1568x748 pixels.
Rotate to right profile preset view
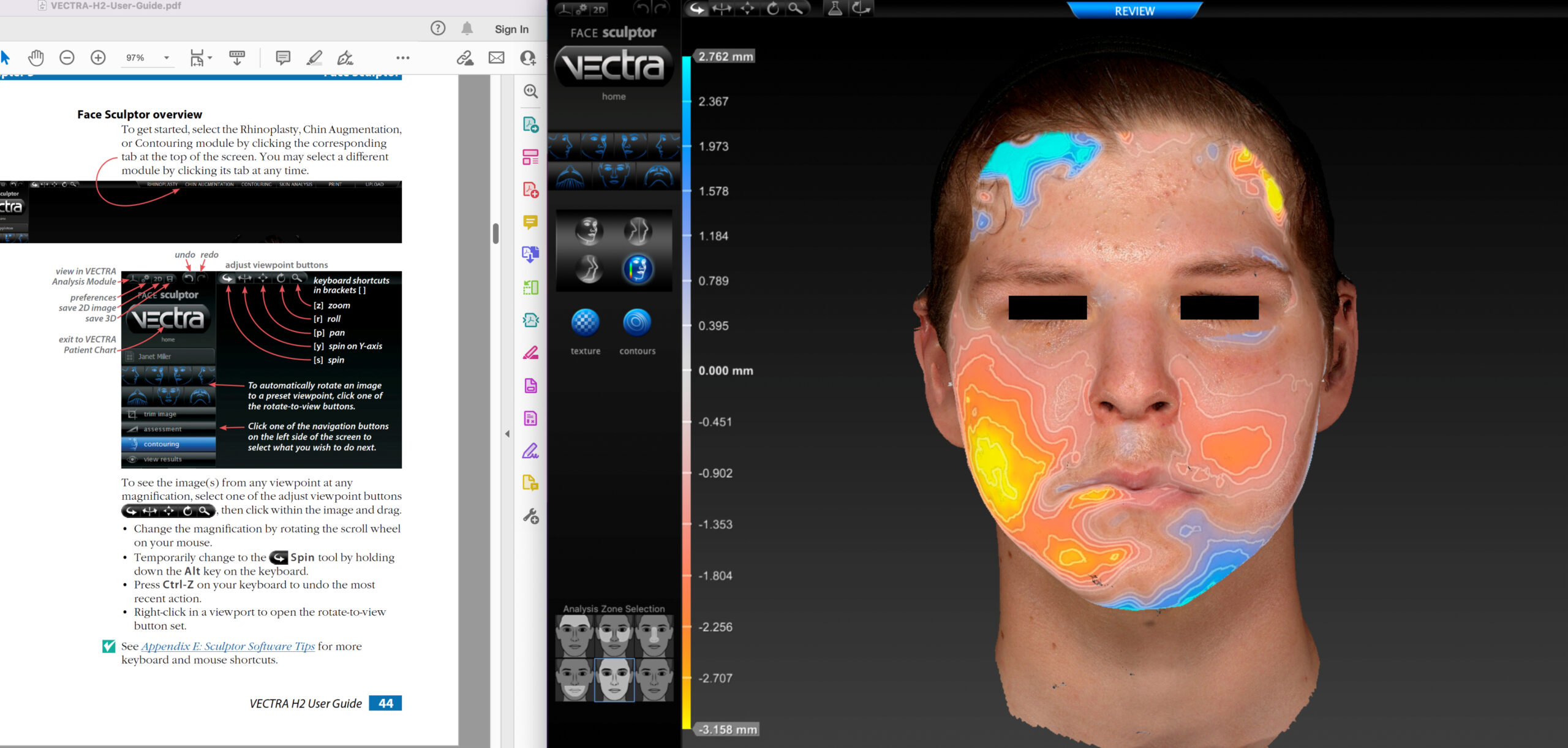[x=664, y=146]
